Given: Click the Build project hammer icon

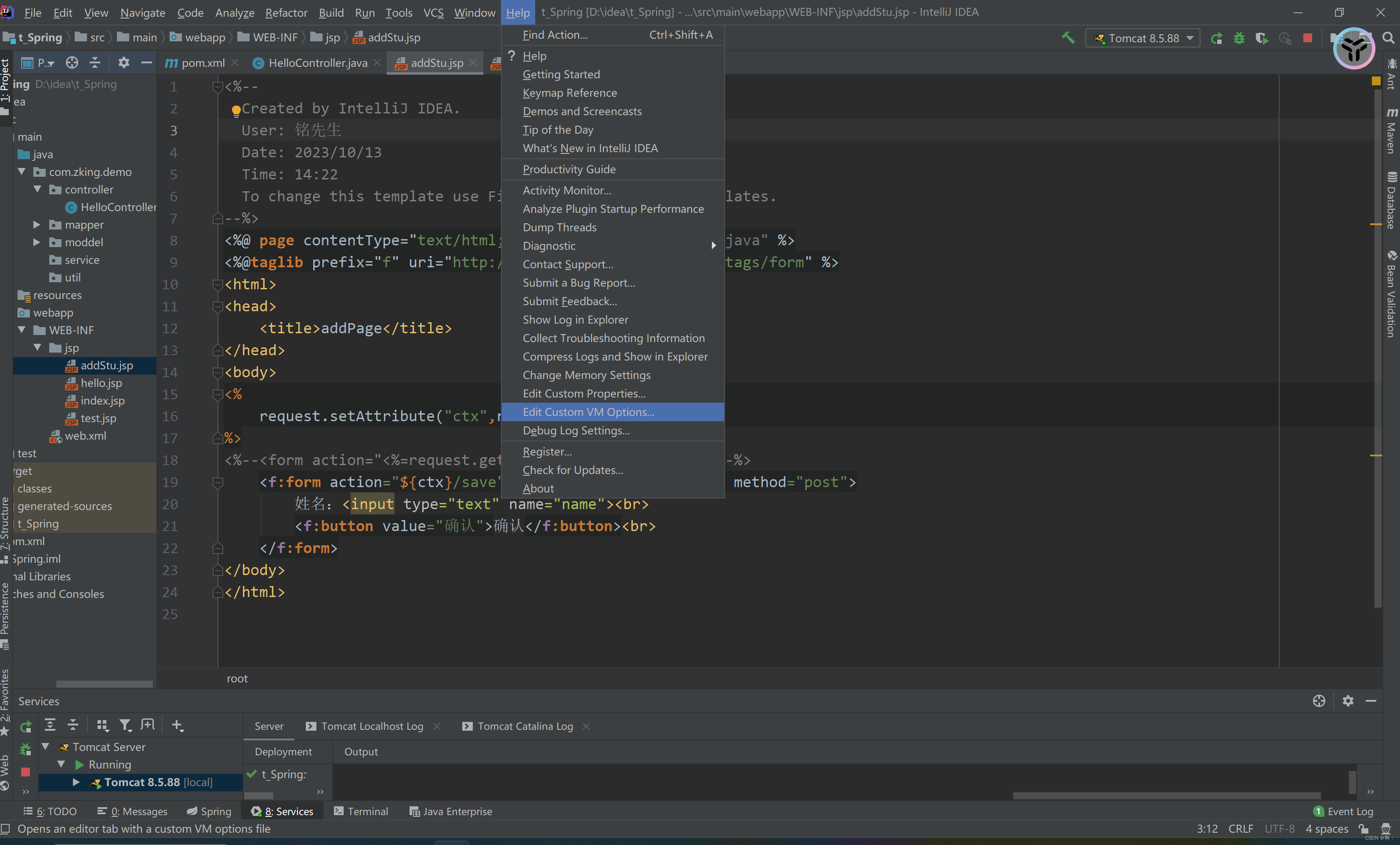Looking at the screenshot, I should coord(1068,38).
